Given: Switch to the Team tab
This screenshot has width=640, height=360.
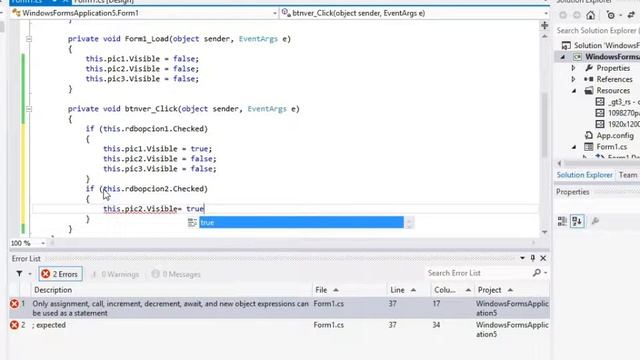Looking at the screenshot, I should pos(628,175).
